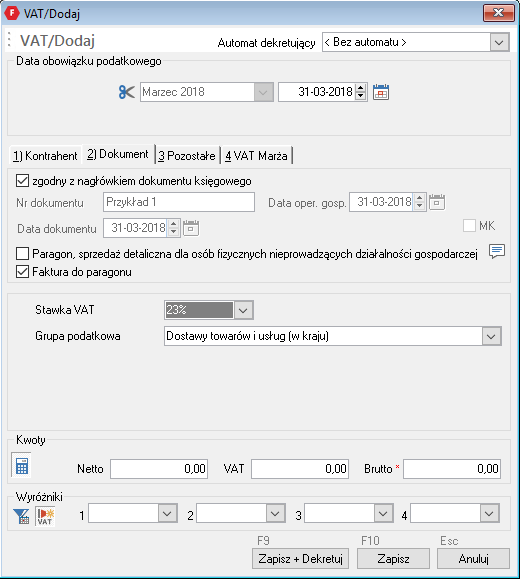Open calendar picker for tax obligation date
Screen dimensions: 520x579
click(x=381, y=92)
